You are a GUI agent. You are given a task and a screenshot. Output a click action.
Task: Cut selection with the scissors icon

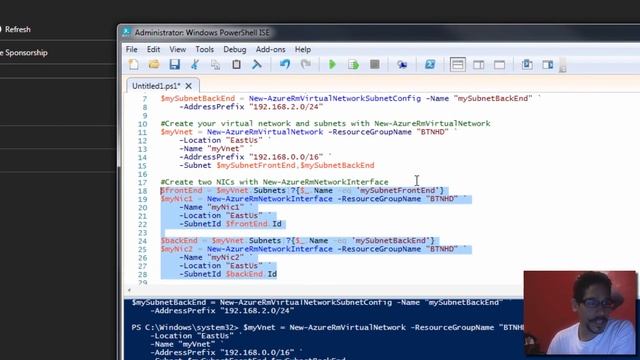click(195, 64)
